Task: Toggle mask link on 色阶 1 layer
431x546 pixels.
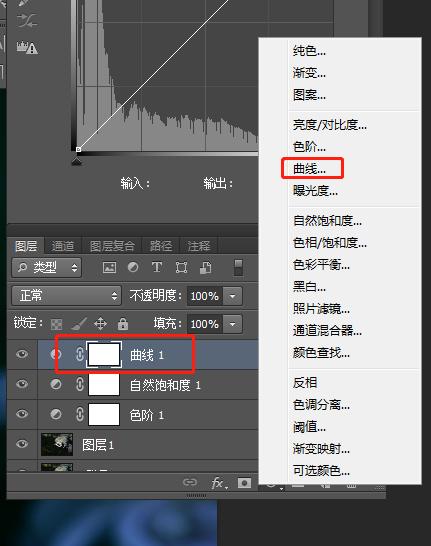Action: coord(80,414)
